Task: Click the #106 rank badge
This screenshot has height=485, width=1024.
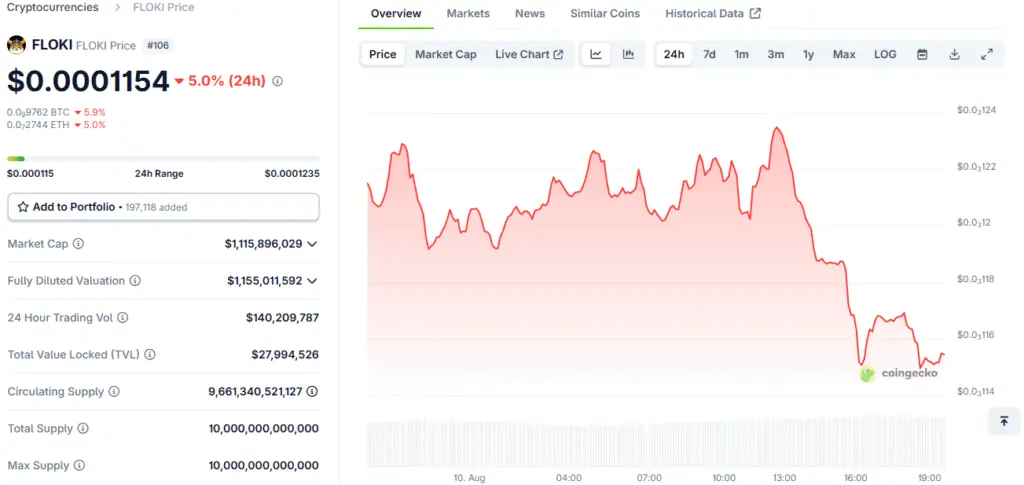Action: [x=158, y=46]
